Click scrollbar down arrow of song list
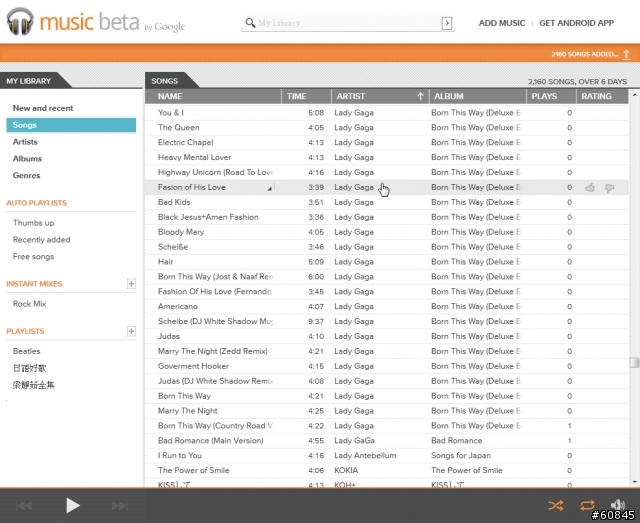The height and width of the screenshot is (523, 640). click(x=634, y=482)
